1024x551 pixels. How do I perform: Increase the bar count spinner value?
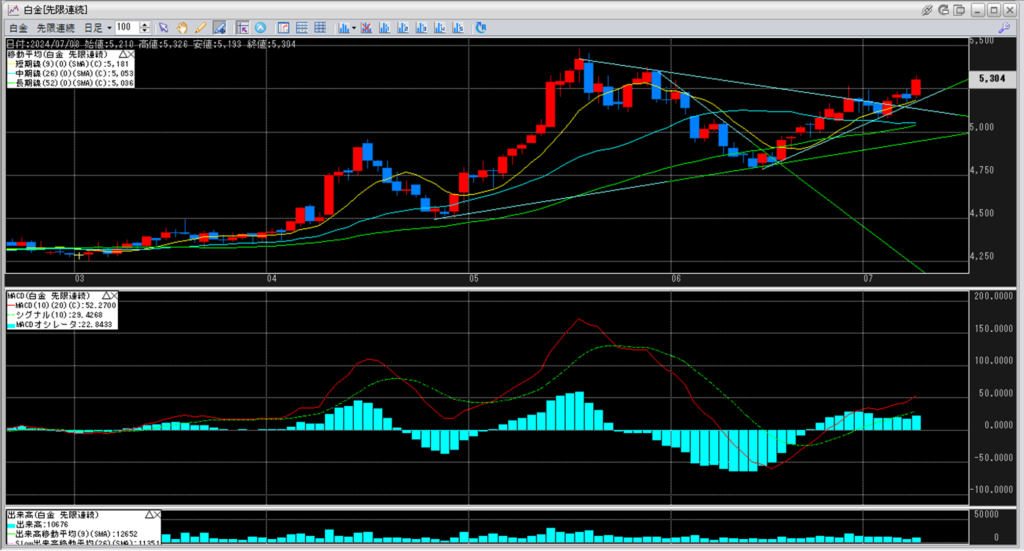(x=146, y=24)
